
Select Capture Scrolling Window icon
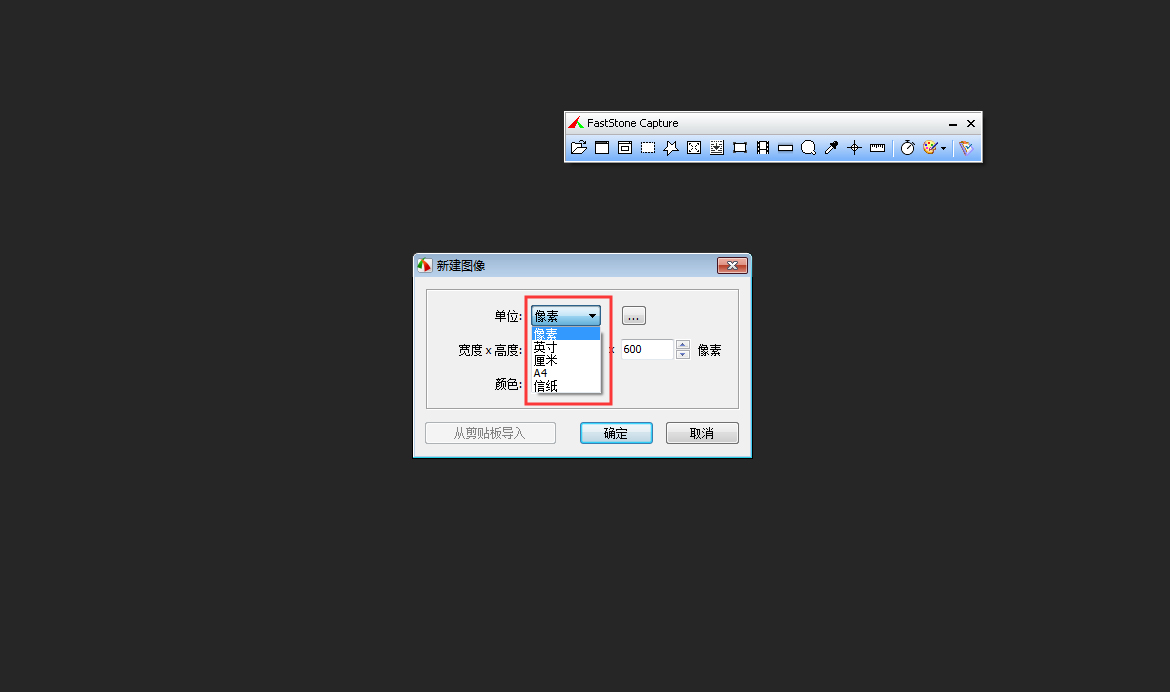point(717,148)
